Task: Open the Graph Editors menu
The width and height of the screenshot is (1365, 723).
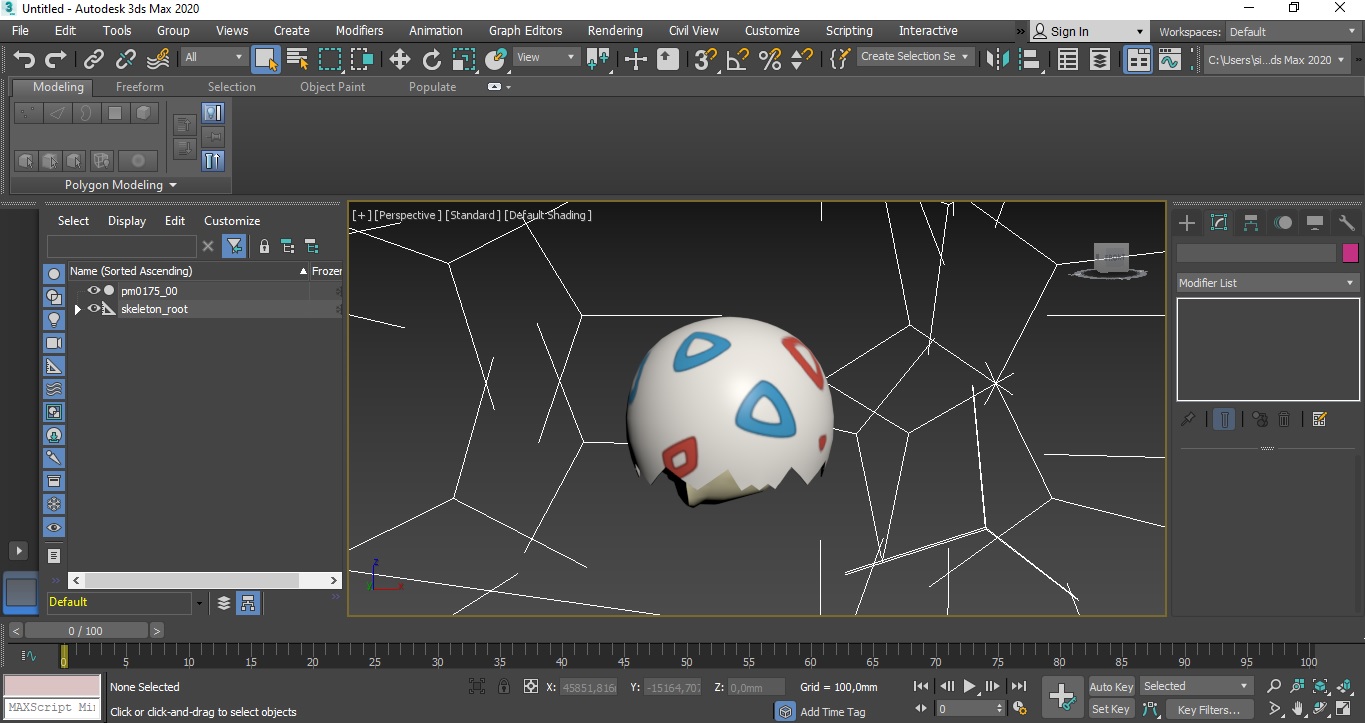Action: pyautogui.click(x=525, y=31)
